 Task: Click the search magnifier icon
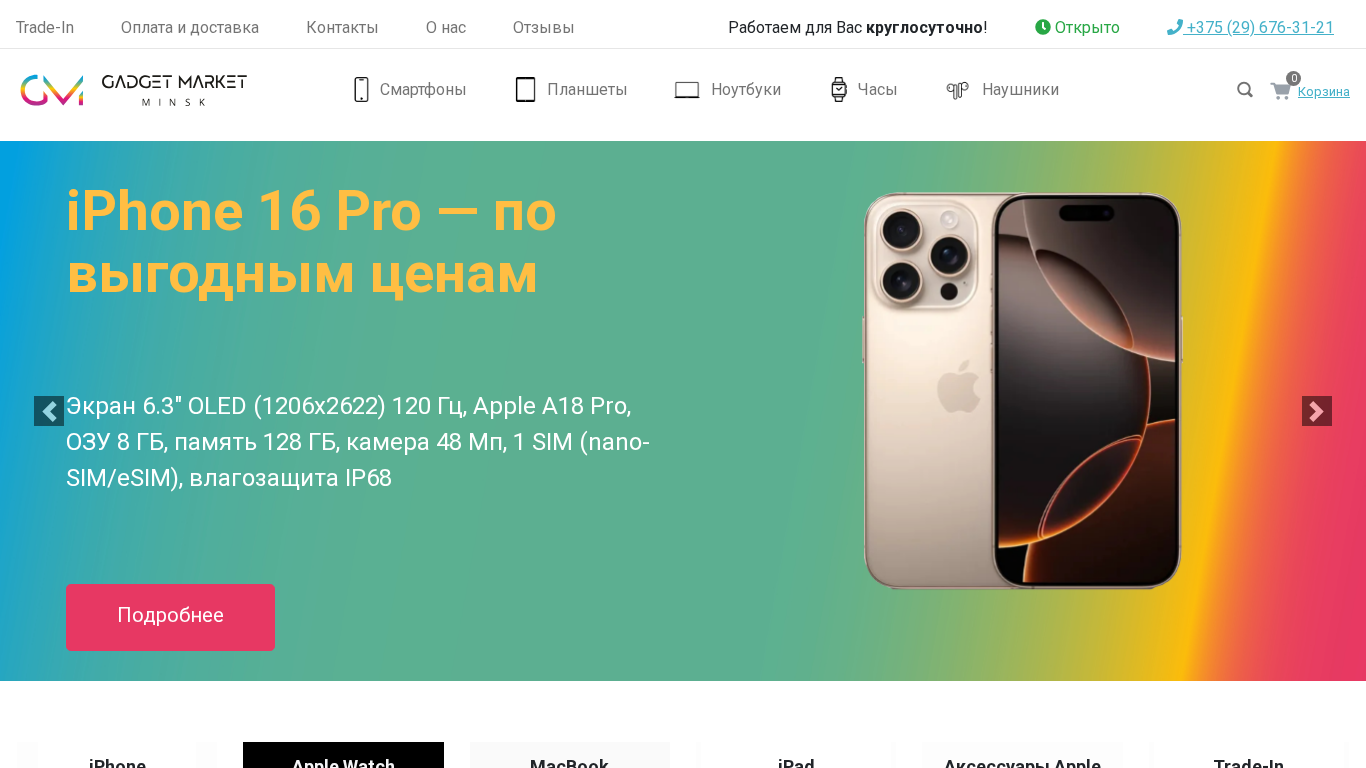click(x=1245, y=90)
